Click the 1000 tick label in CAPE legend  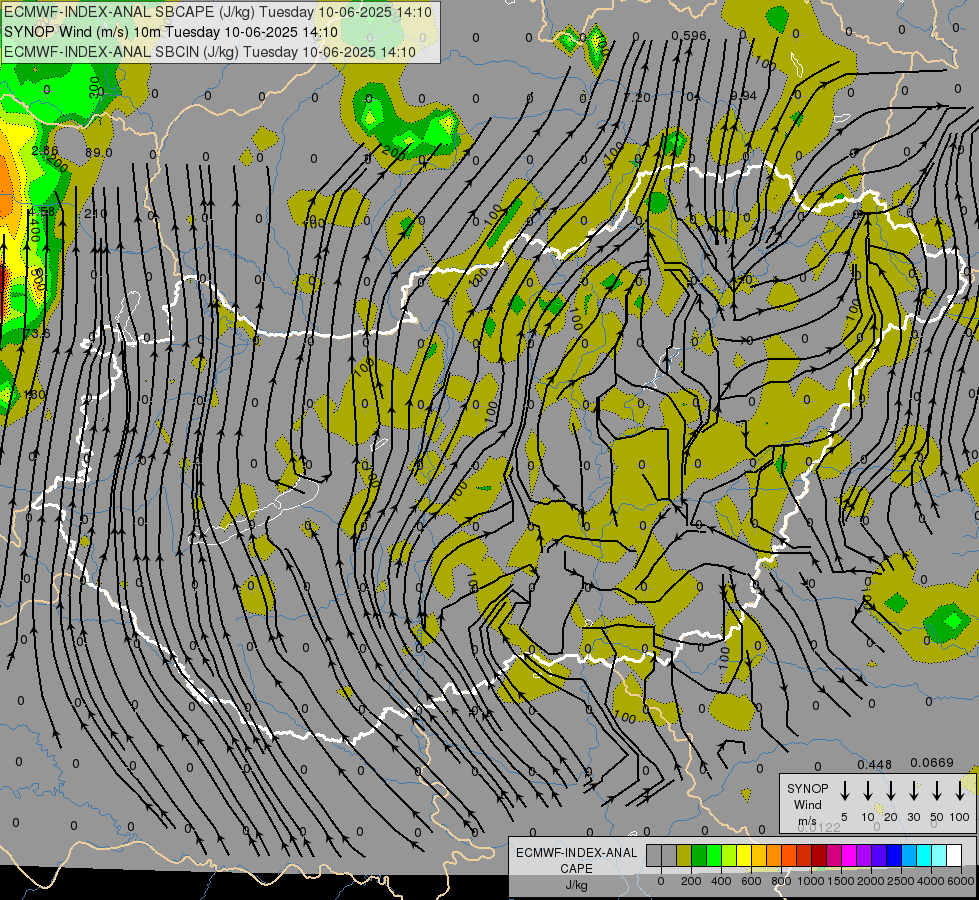pyautogui.click(x=811, y=881)
